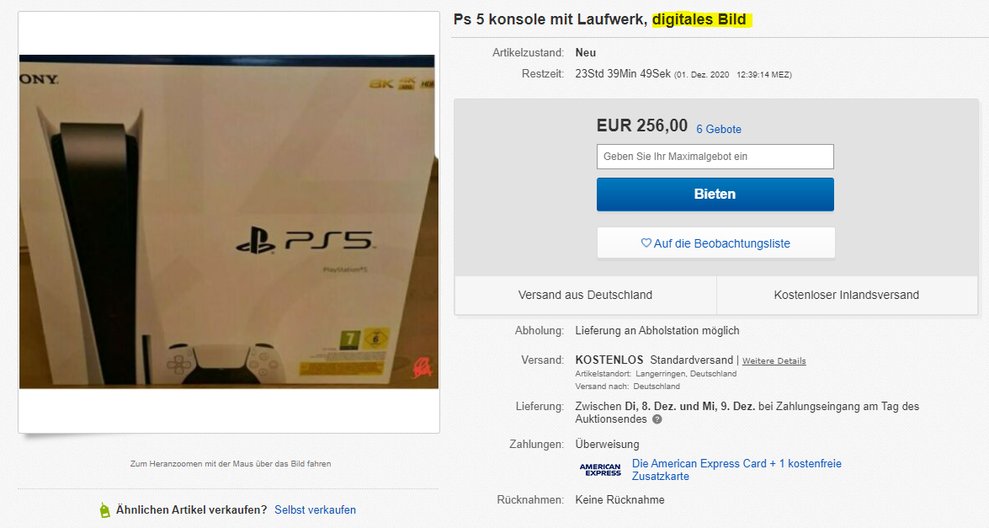Screen dimensions: 989x528
Task: Add item via Auf die Beobachtungsliste
Action: (x=716, y=243)
